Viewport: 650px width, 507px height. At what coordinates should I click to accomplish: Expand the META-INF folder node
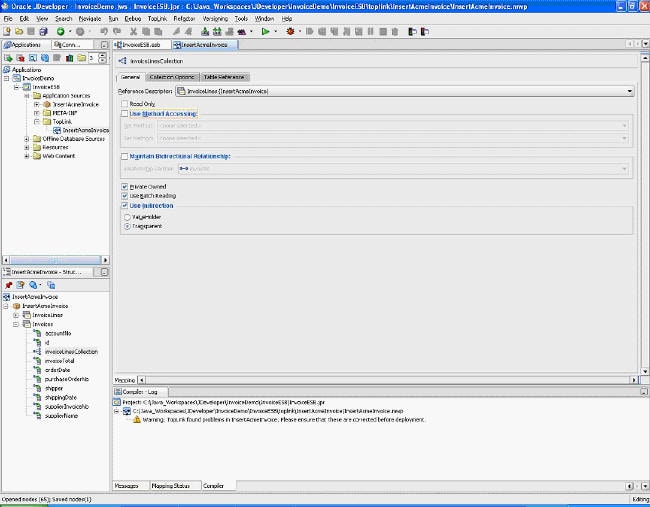tap(36, 113)
